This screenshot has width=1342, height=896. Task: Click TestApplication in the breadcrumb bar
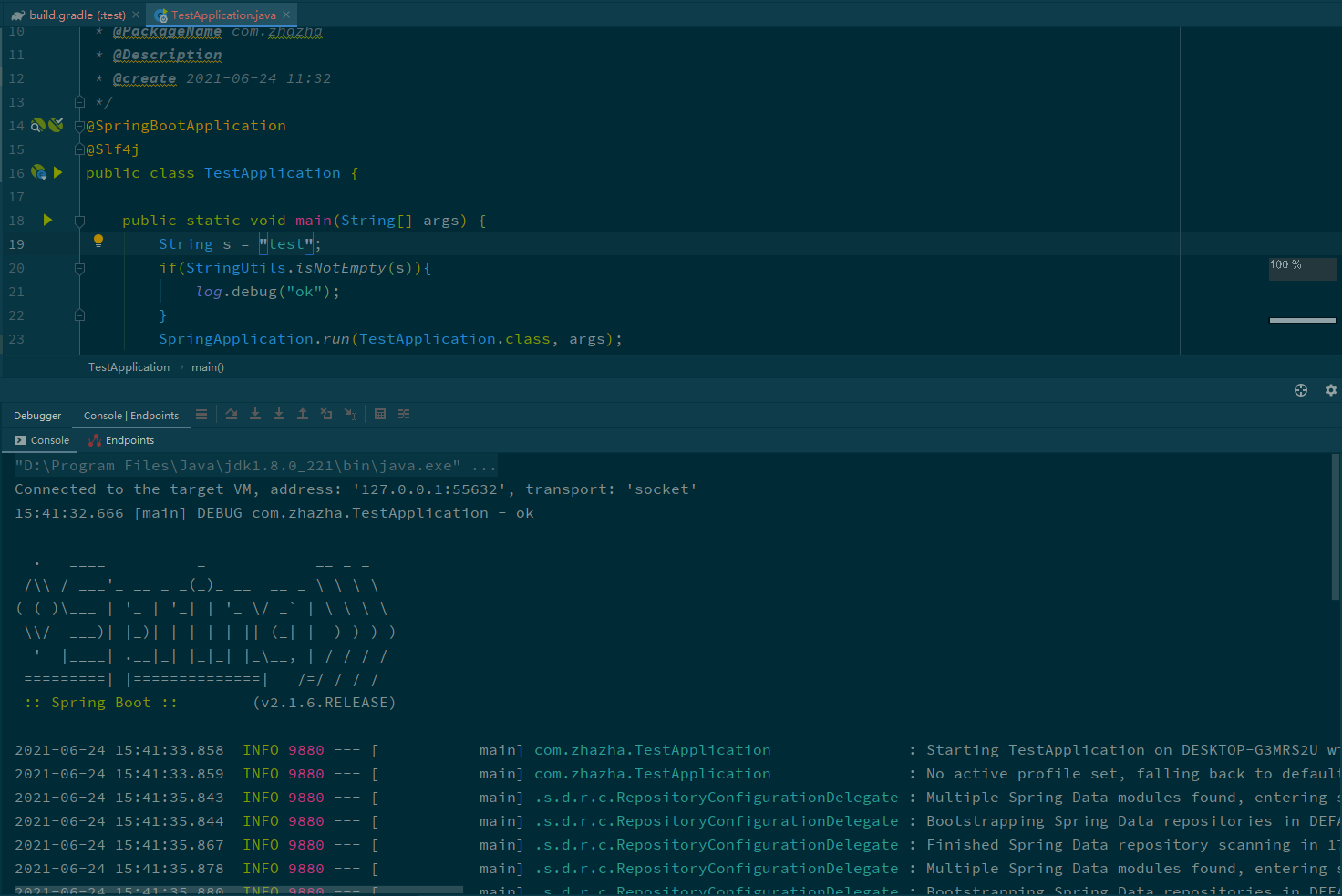coord(129,366)
